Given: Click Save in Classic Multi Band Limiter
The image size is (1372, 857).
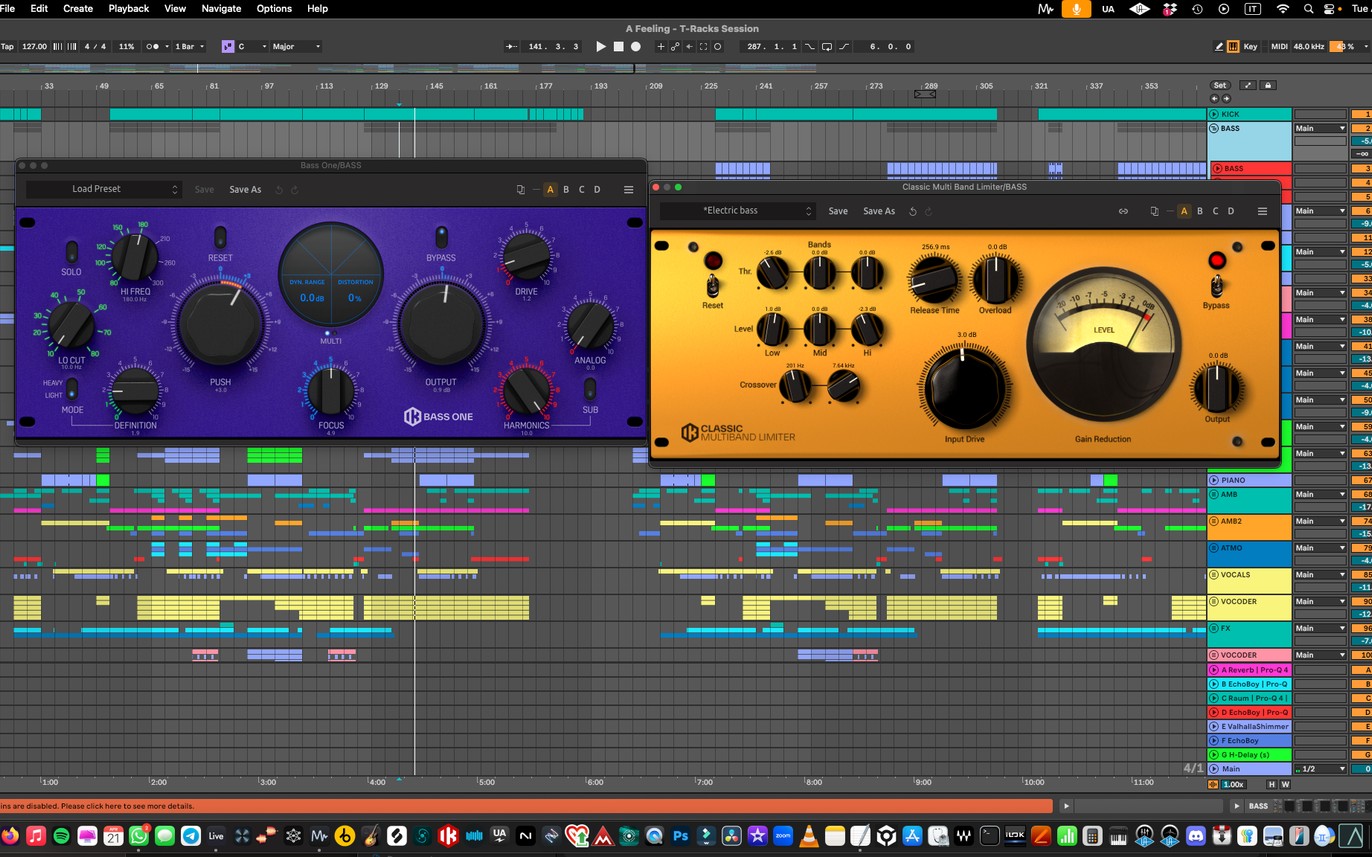Looking at the screenshot, I should [838, 211].
